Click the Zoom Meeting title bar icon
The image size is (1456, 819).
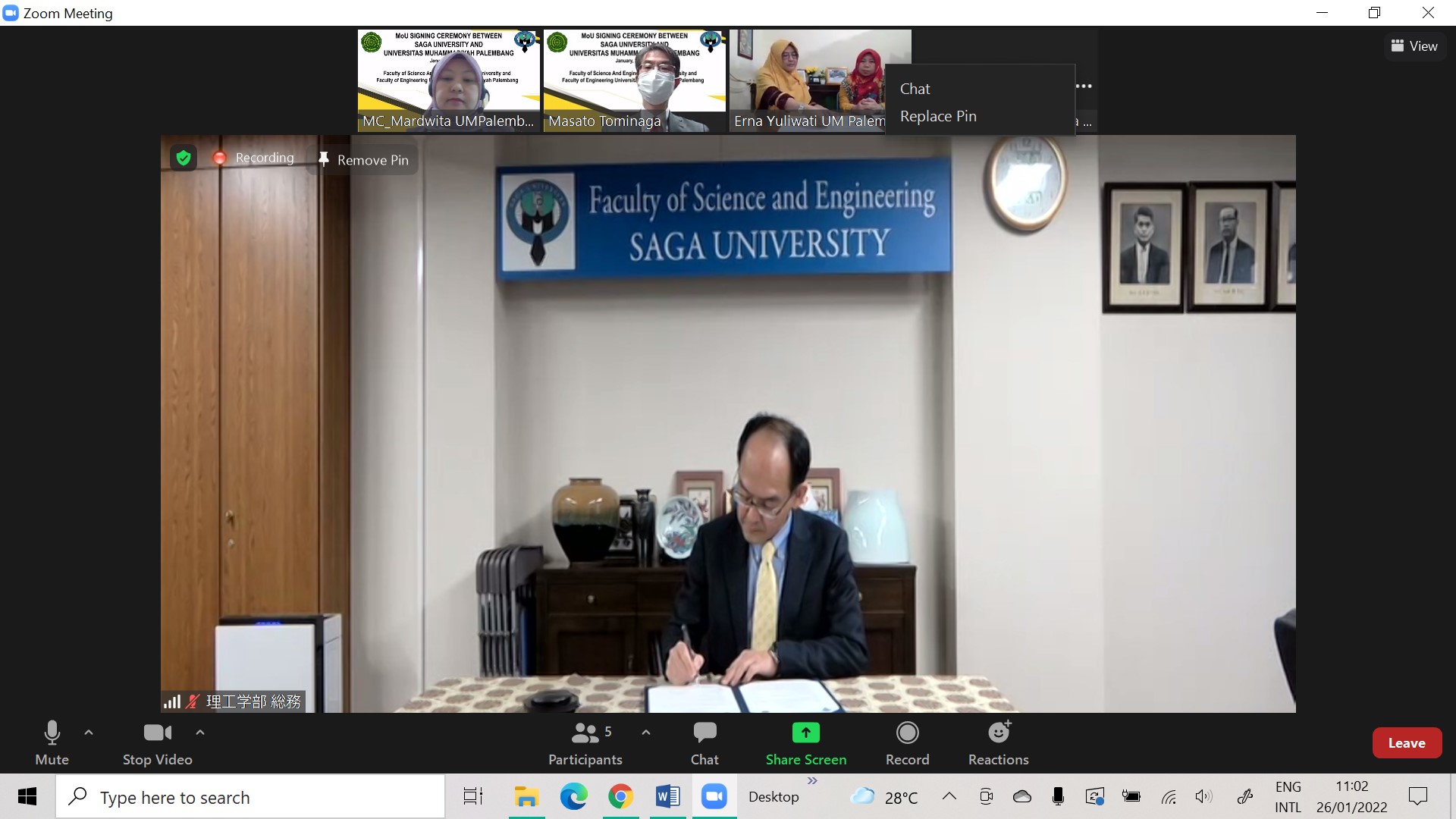[x=11, y=13]
